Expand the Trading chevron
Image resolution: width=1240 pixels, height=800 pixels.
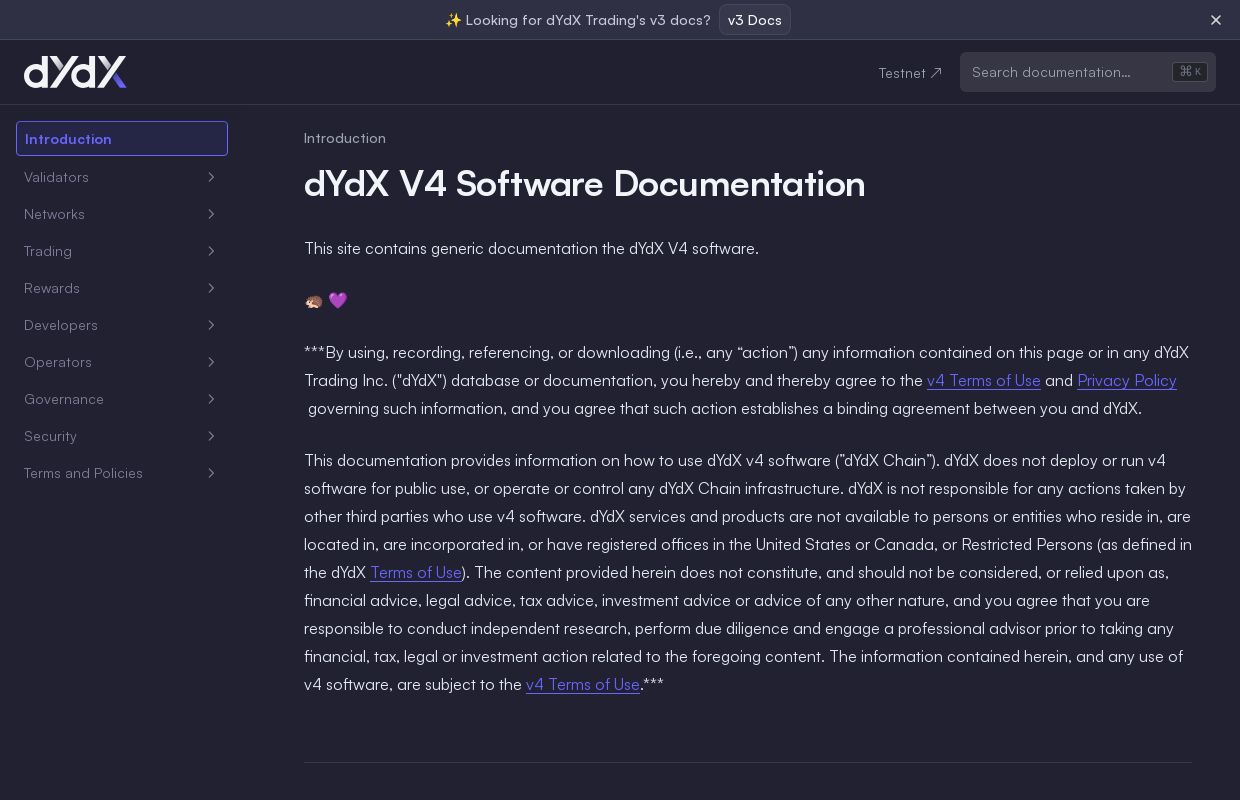211,251
